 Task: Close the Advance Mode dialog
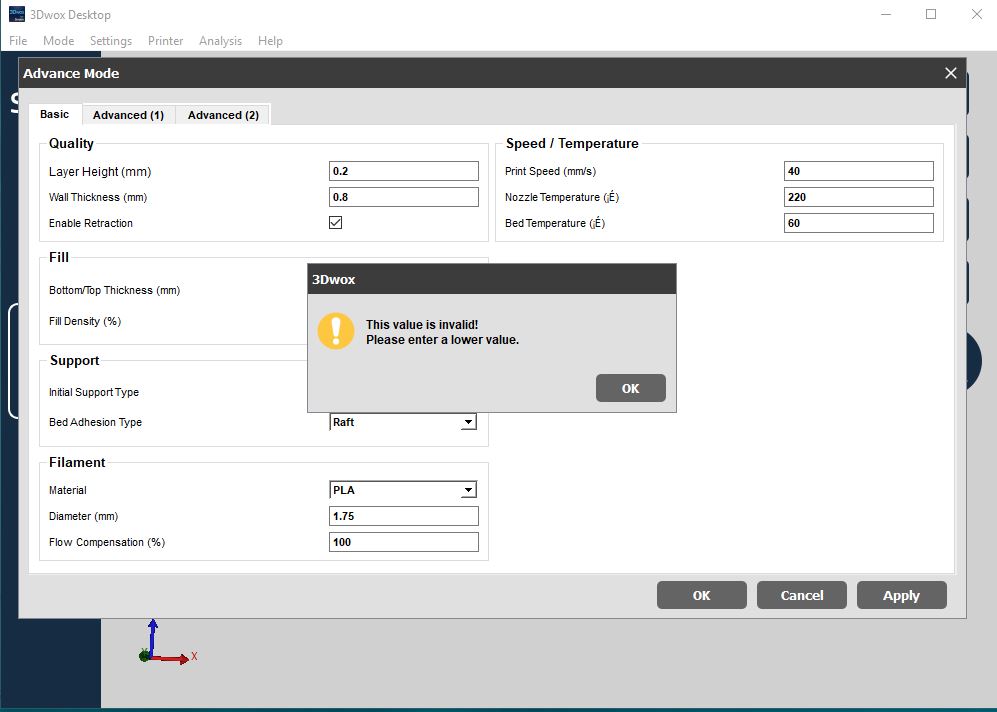click(951, 73)
